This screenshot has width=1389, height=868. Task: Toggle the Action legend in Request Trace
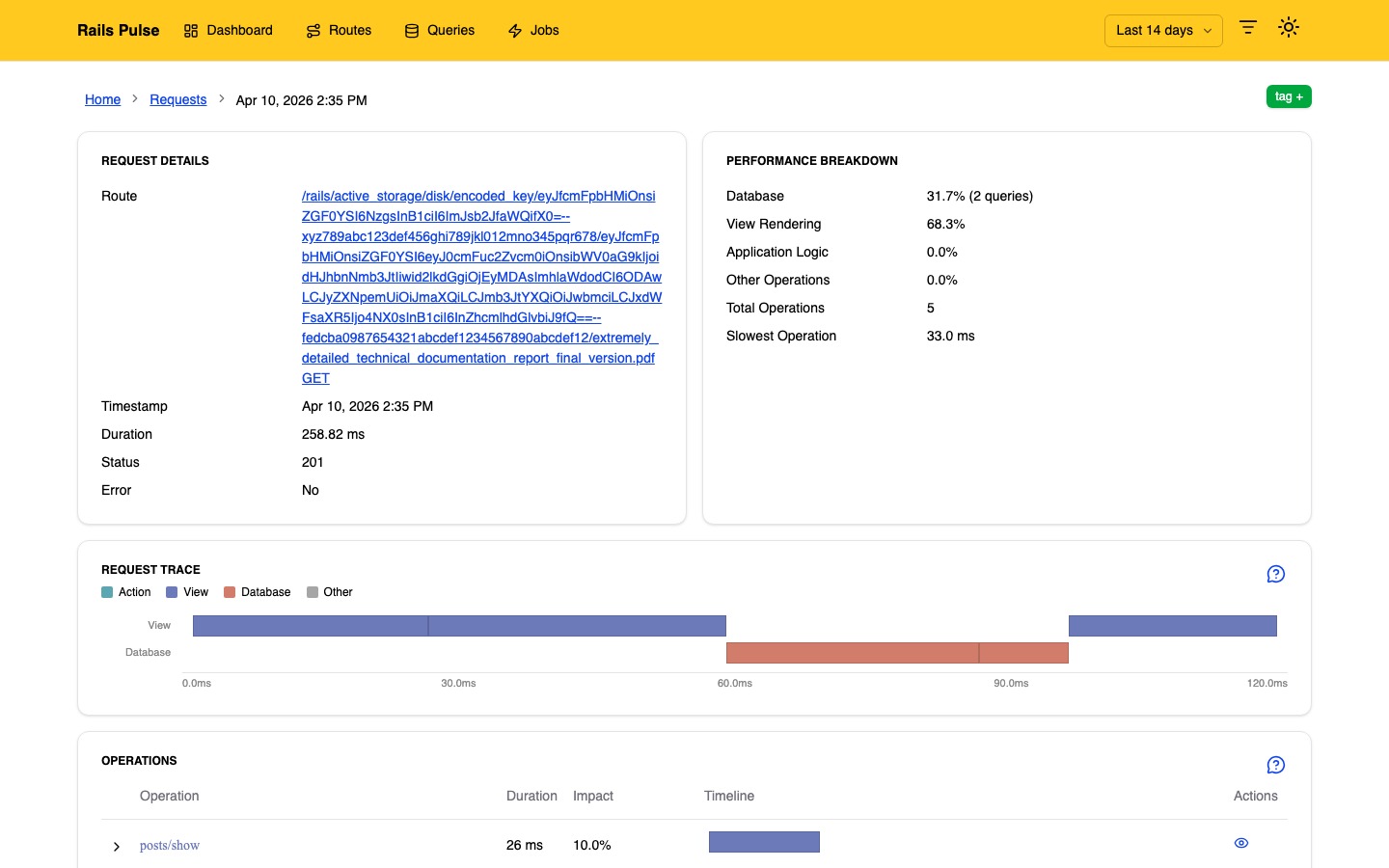click(126, 592)
